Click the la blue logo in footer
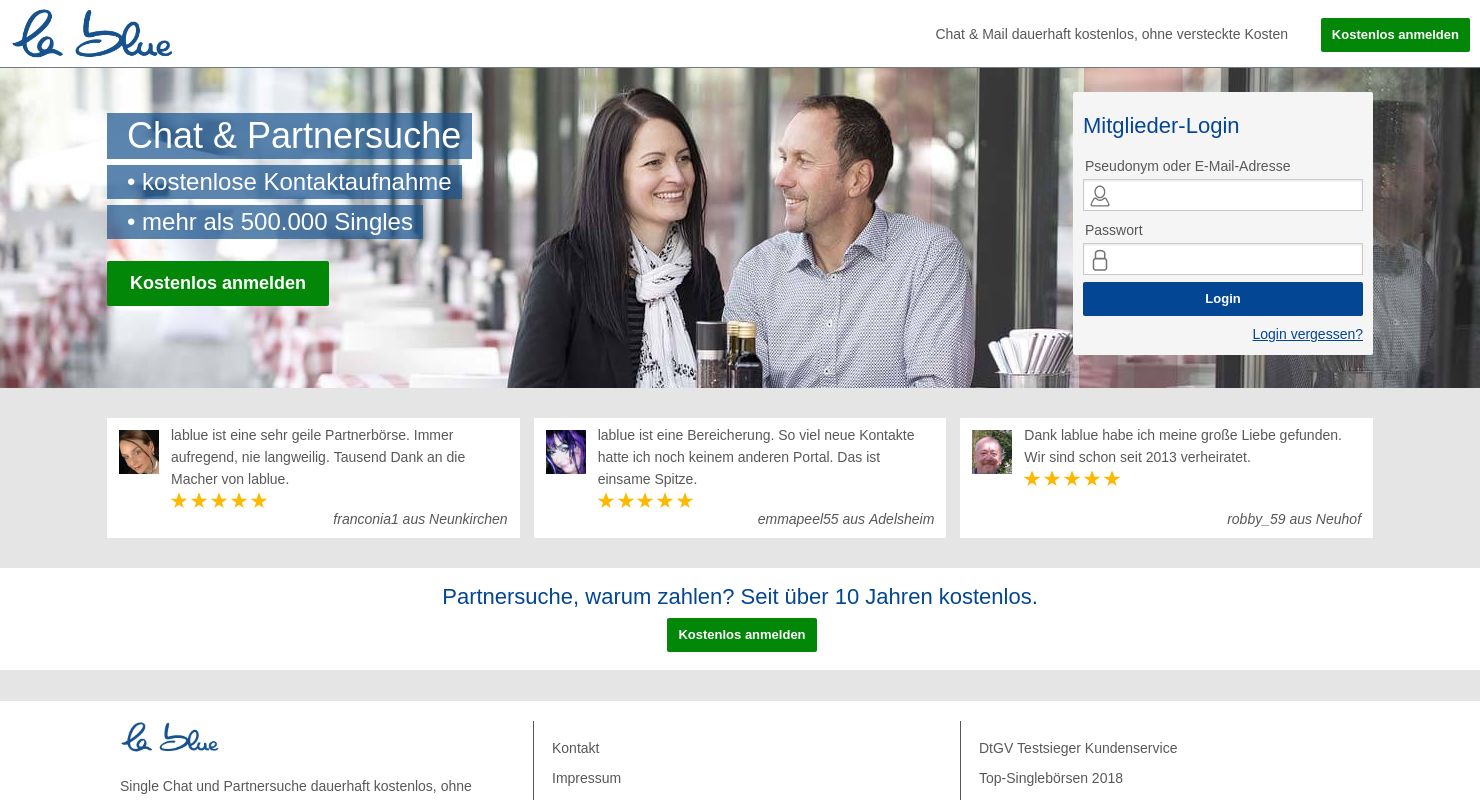1480x800 pixels. pos(170,738)
